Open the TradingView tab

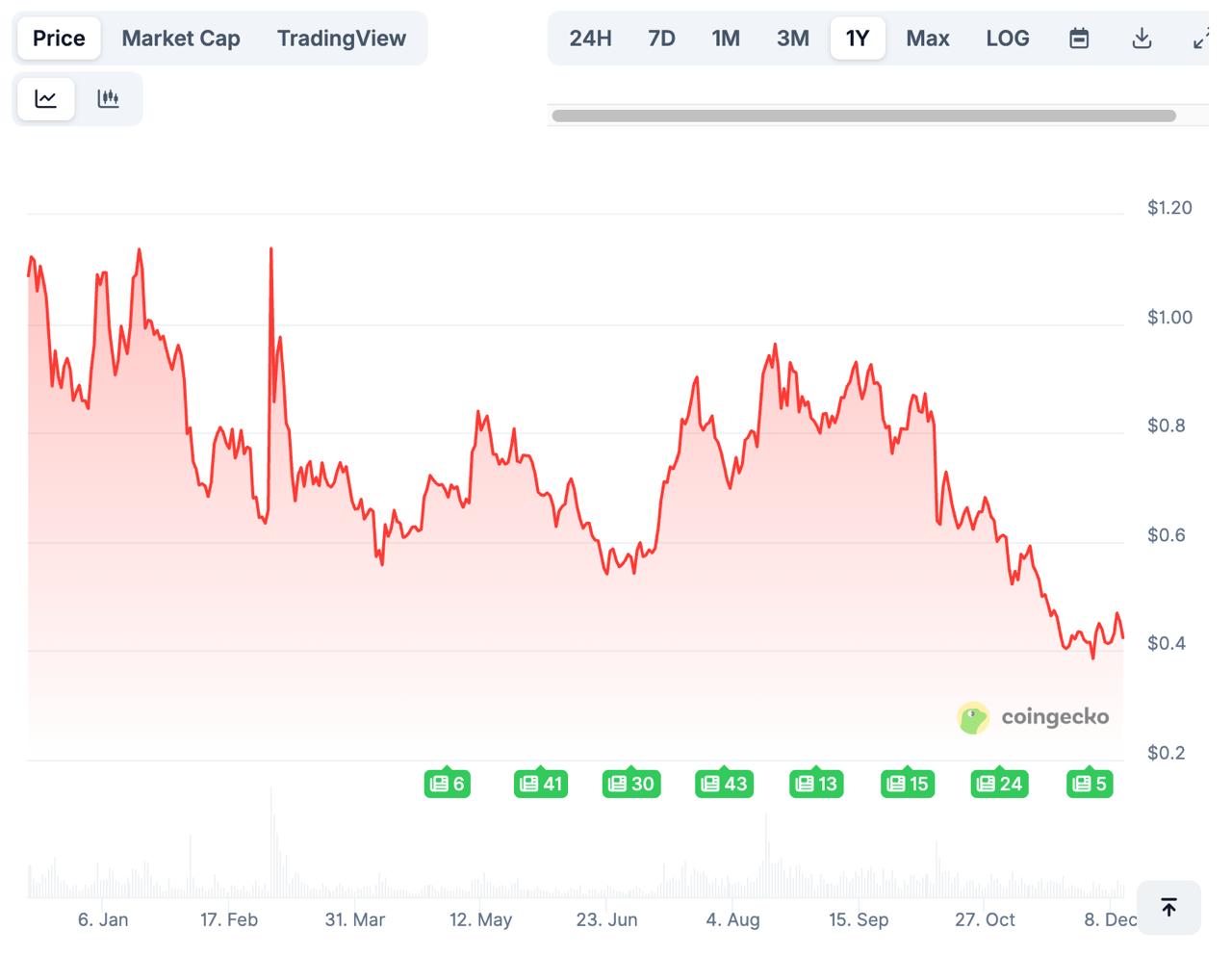pos(342,39)
